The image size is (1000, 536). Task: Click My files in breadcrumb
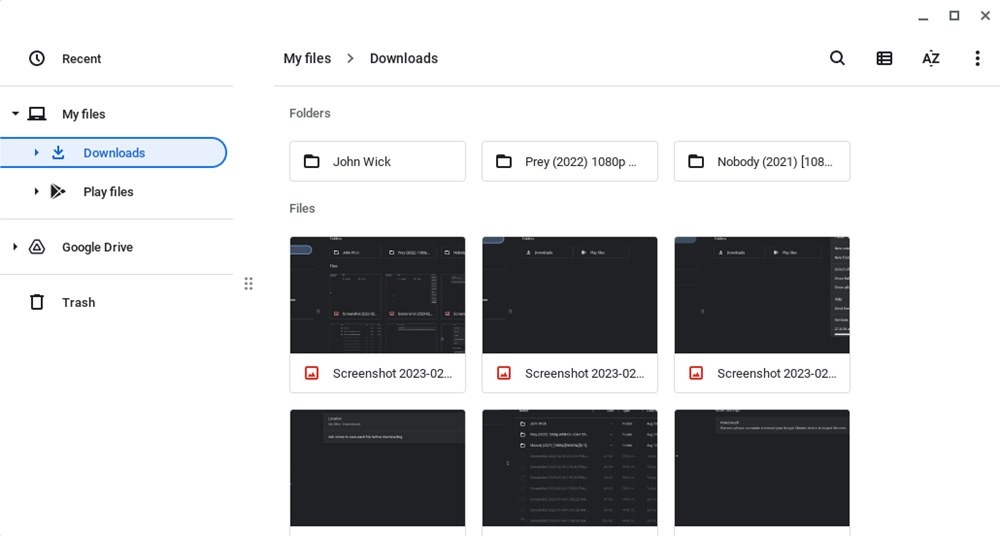(x=307, y=58)
